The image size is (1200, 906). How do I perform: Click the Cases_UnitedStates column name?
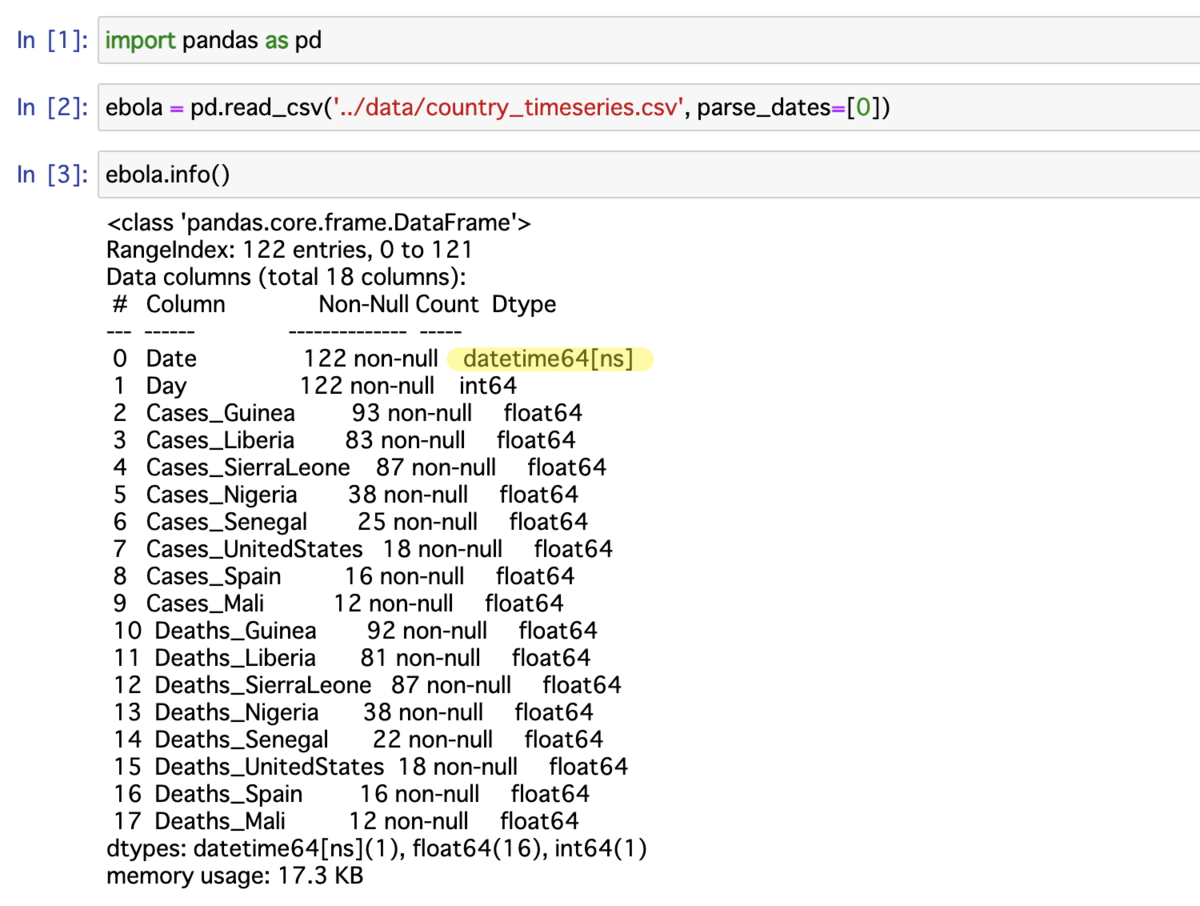254,549
